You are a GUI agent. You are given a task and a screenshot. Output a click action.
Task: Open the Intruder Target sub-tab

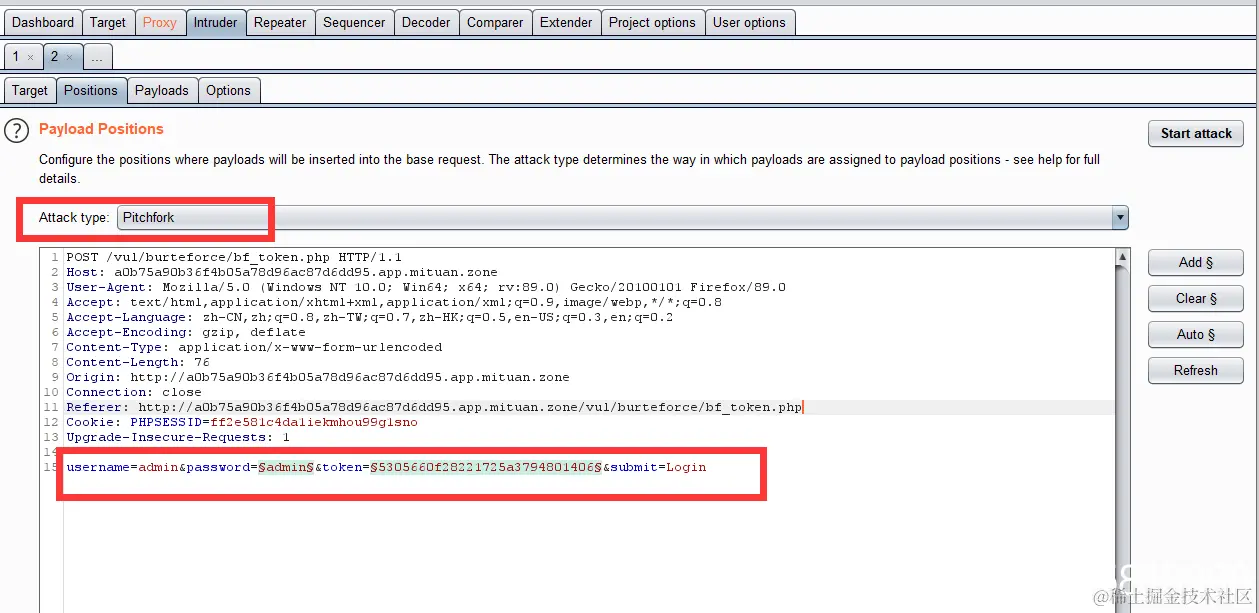click(30, 90)
